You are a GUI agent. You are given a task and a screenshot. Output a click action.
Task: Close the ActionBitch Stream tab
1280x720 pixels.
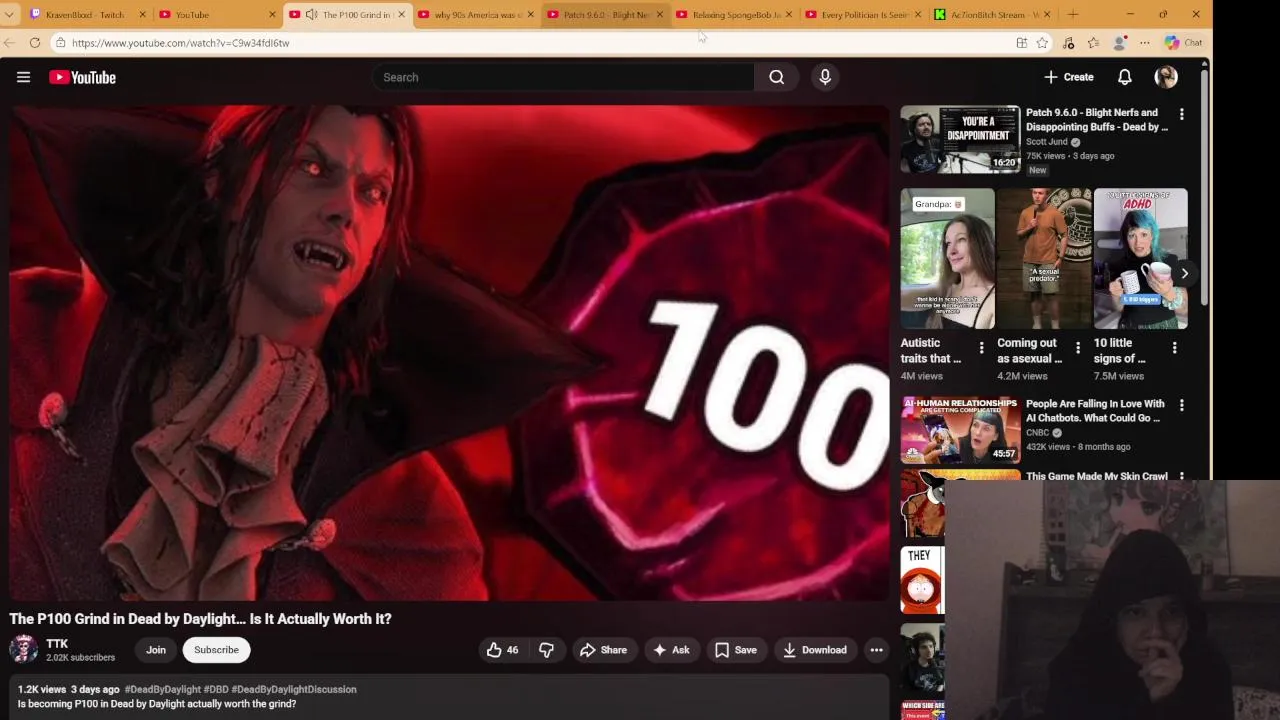tap(1047, 15)
